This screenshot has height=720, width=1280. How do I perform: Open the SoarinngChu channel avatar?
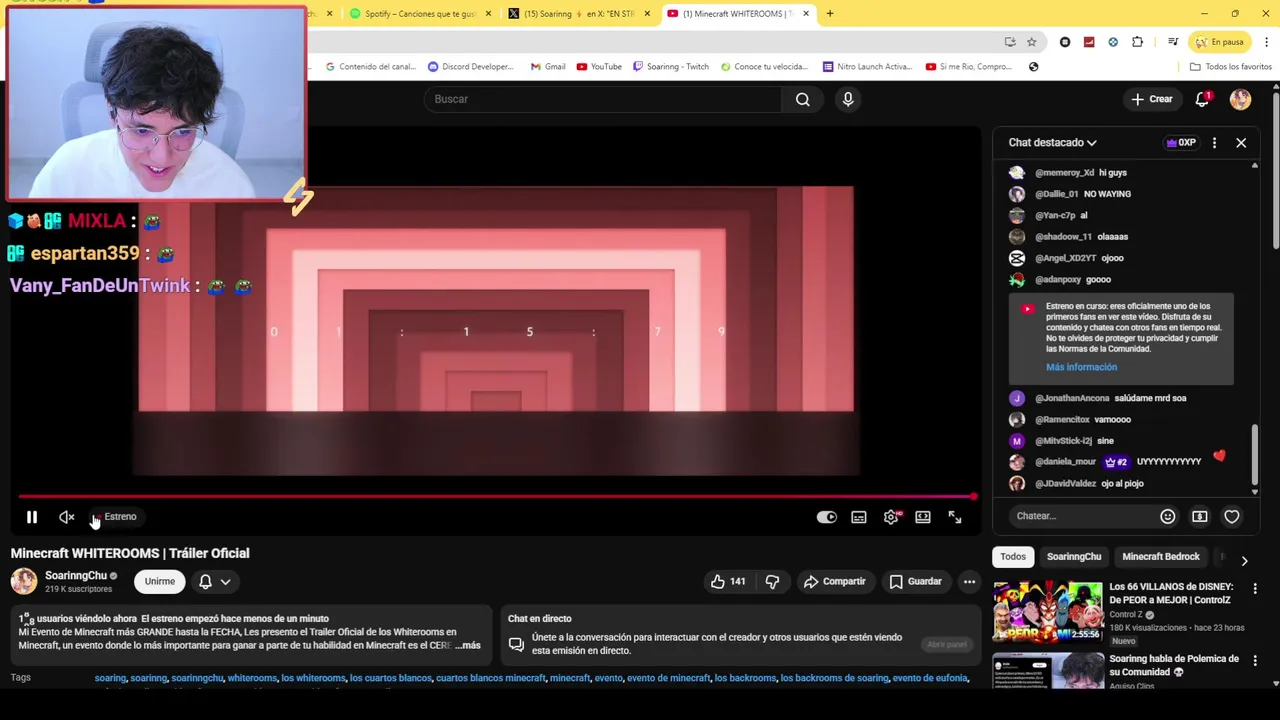(x=24, y=581)
